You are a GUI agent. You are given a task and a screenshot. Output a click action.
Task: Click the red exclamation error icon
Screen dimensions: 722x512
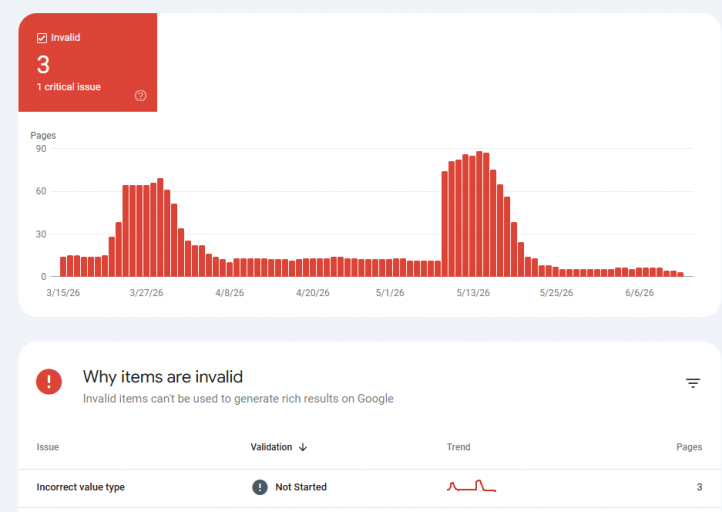49,382
